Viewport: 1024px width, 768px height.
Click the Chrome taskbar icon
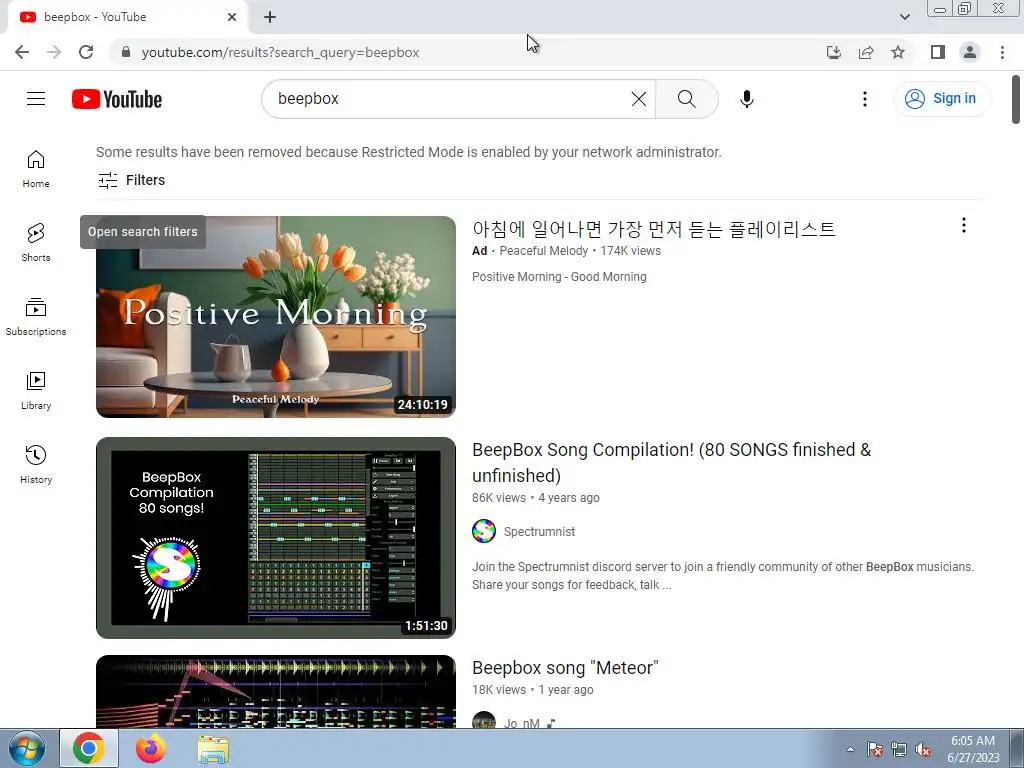click(89, 748)
